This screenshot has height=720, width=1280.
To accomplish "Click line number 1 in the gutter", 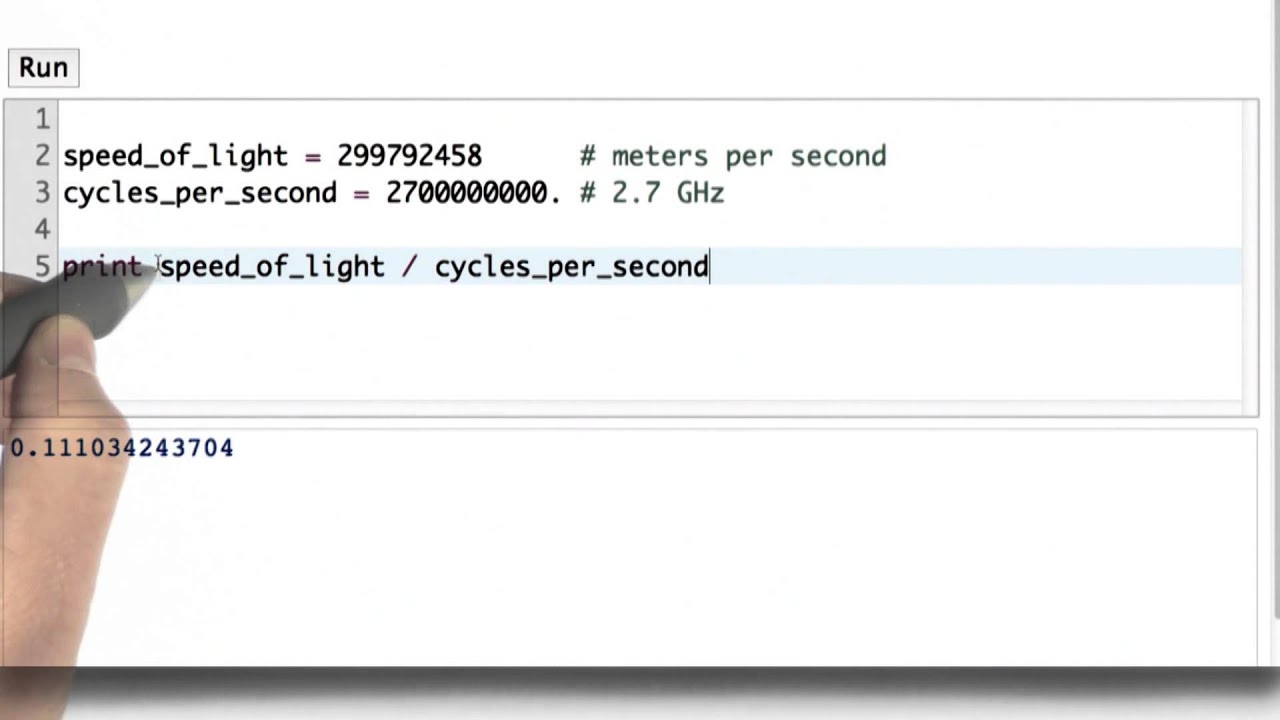I will click(x=42, y=120).
